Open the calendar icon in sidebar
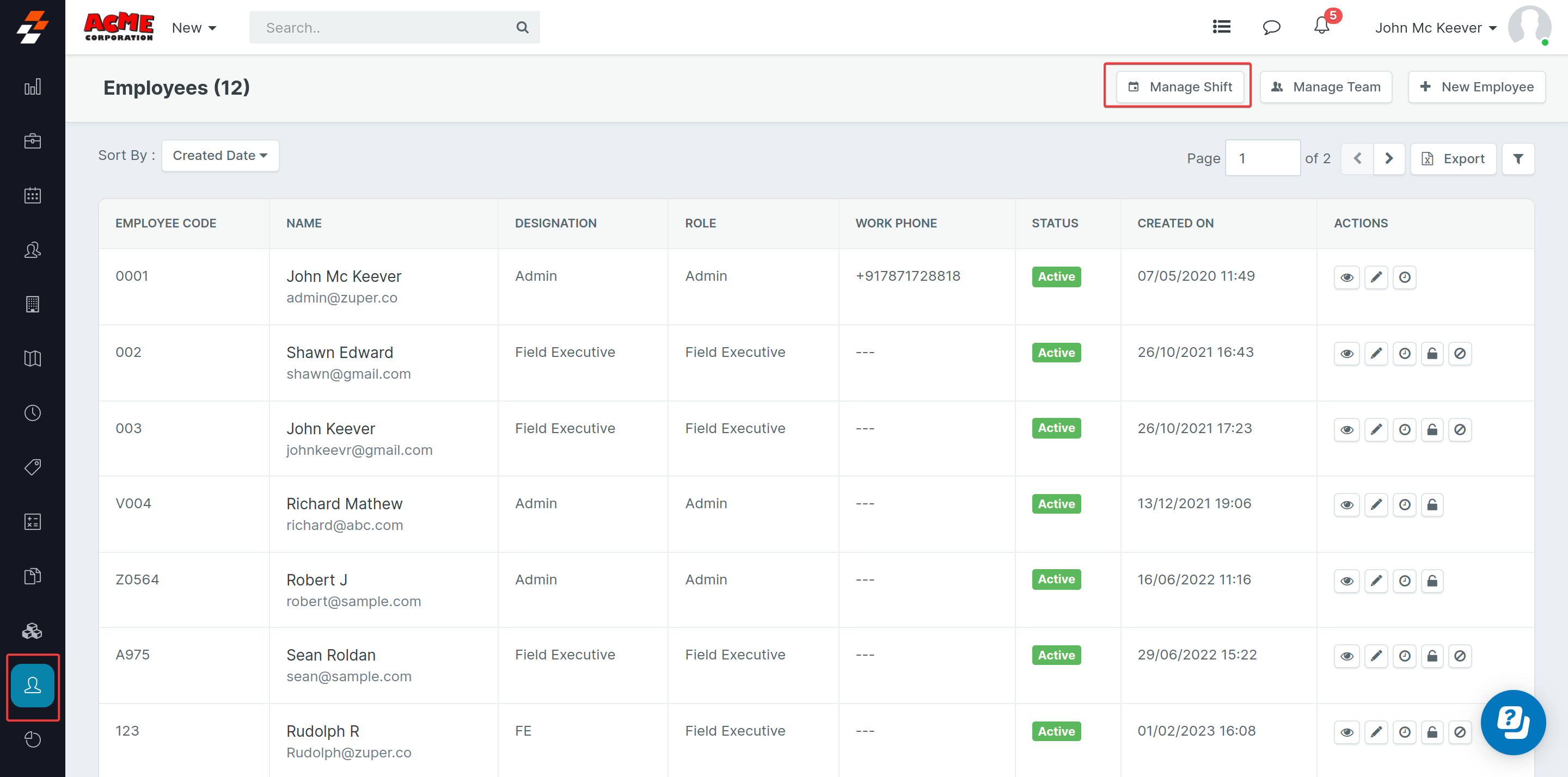1568x777 pixels. (x=32, y=196)
